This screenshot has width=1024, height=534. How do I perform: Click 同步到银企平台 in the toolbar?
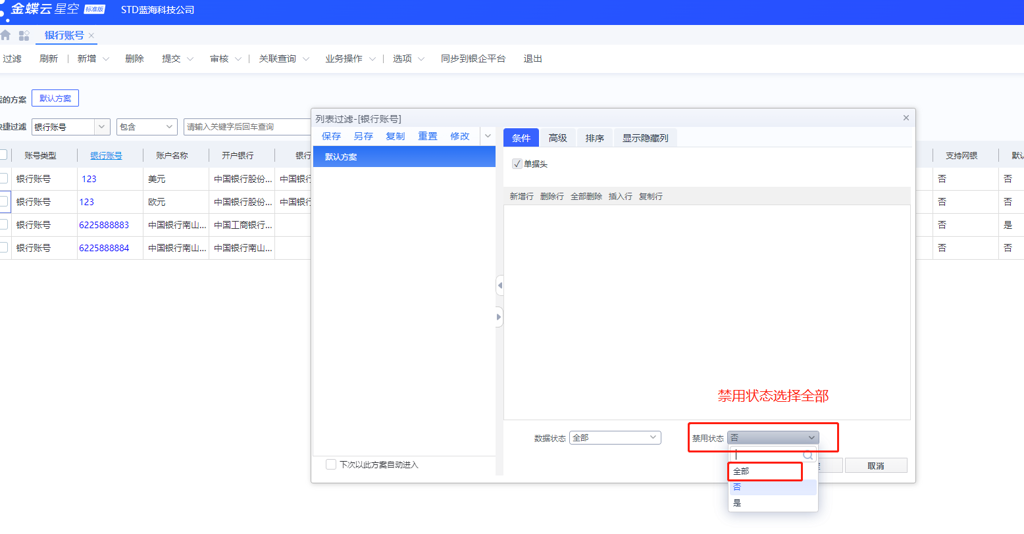point(473,59)
